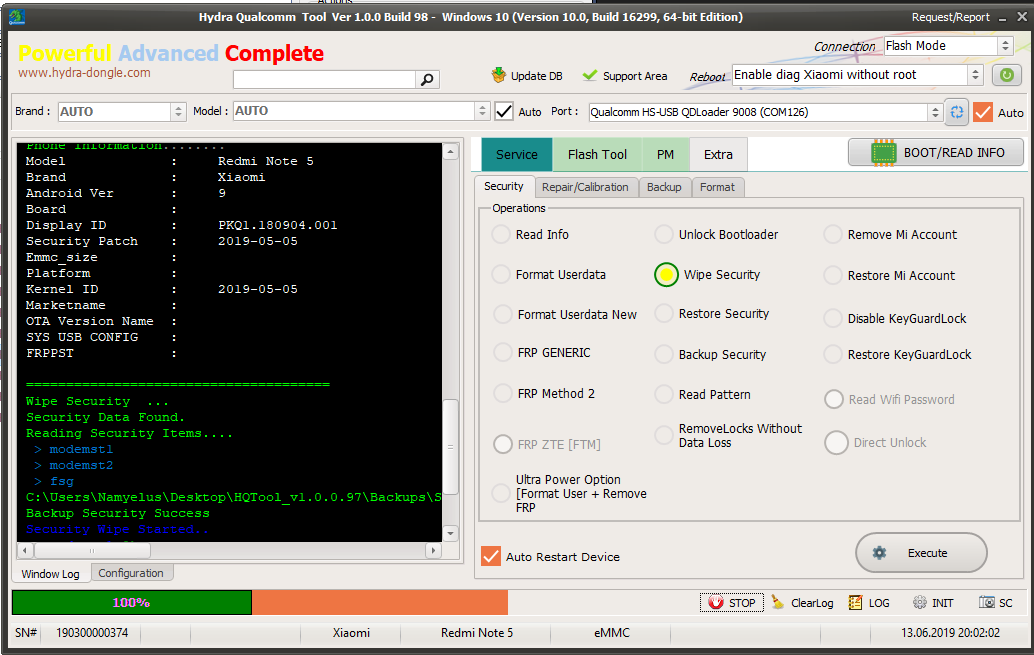Open the Backup sub-tab
Image resolution: width=1034 pixels, height=655 pixels.
pos(664,187)
